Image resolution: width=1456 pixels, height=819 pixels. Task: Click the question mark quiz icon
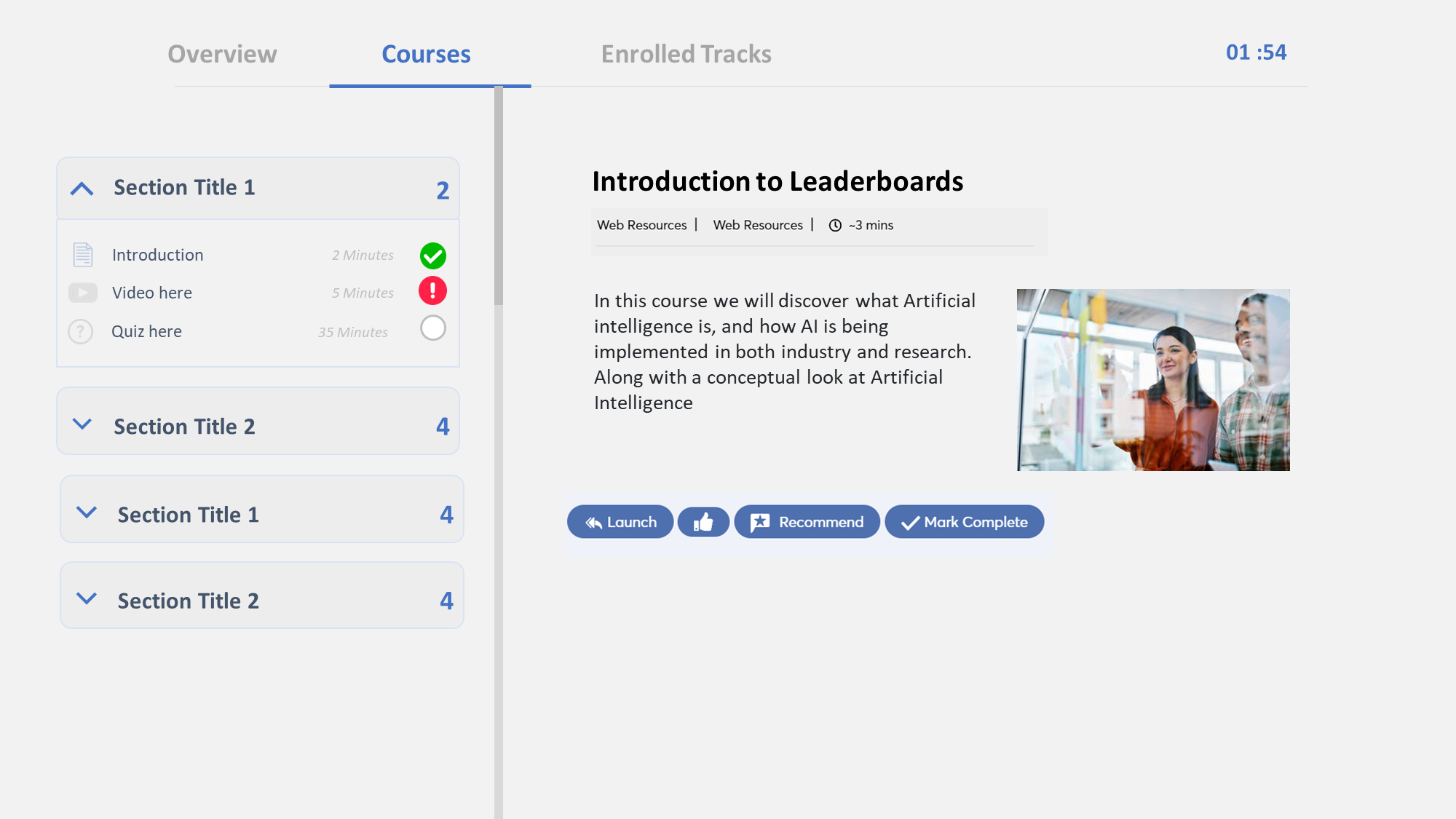tap(81, 331)
